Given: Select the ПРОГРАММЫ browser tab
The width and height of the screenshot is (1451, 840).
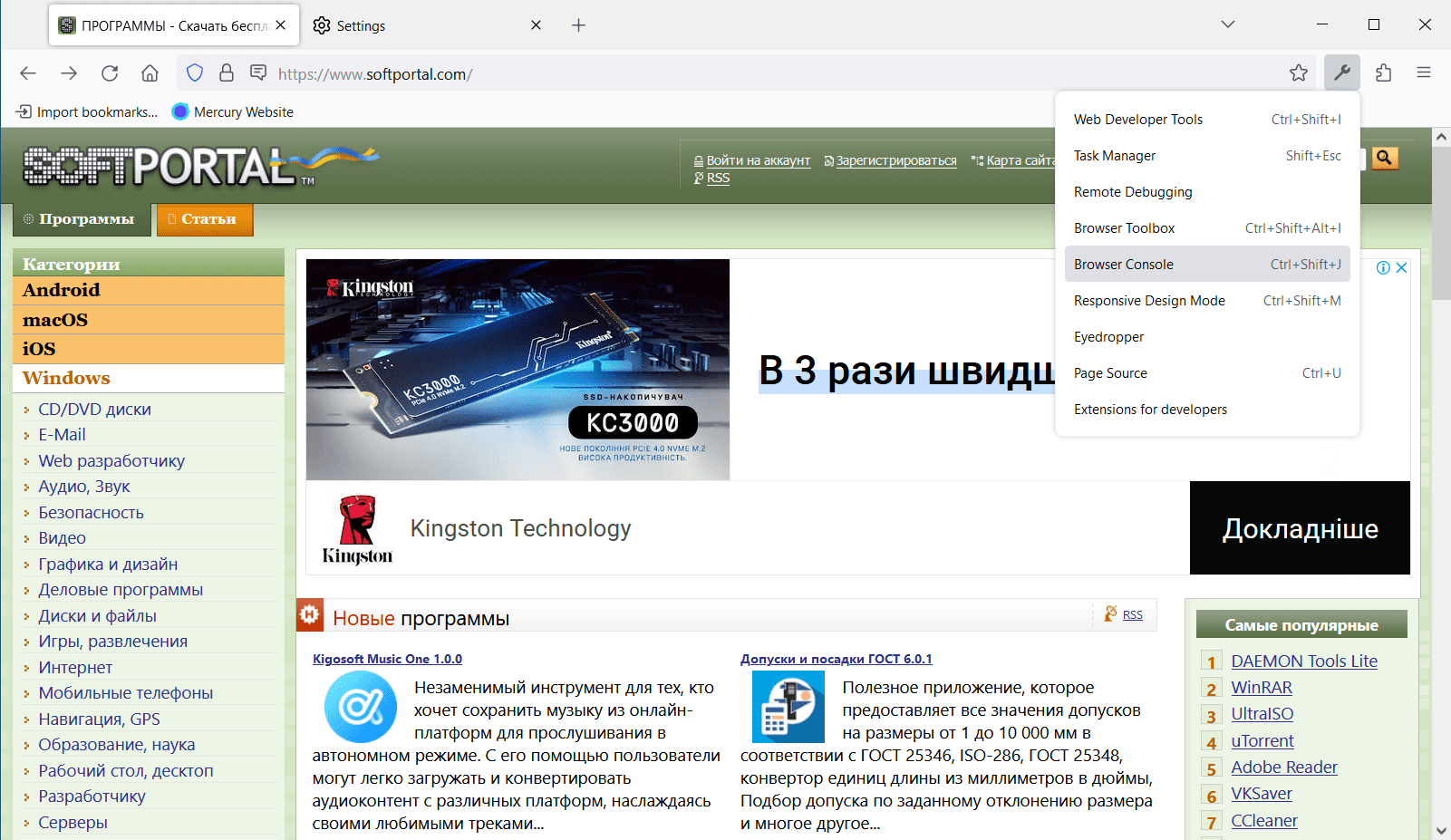Looking at the screenshot, I should tap(172, 25).
